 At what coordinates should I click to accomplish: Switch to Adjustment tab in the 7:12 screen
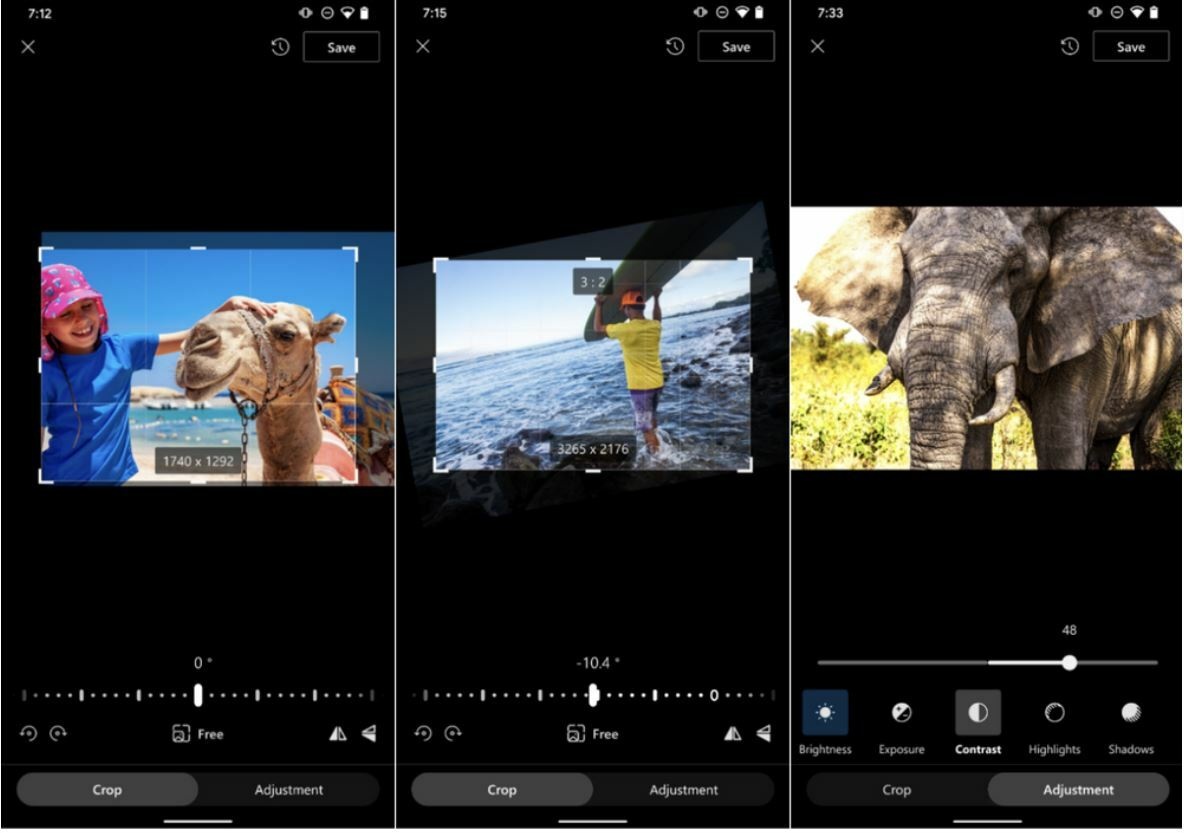pos(288,789)
